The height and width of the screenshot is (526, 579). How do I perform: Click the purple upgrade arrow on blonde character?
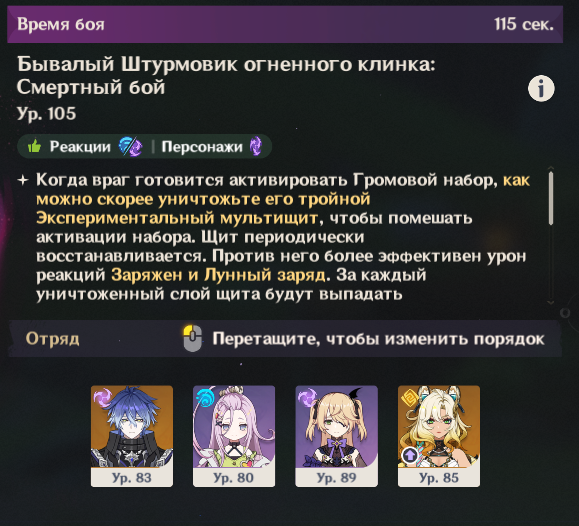tap(410, 455)
